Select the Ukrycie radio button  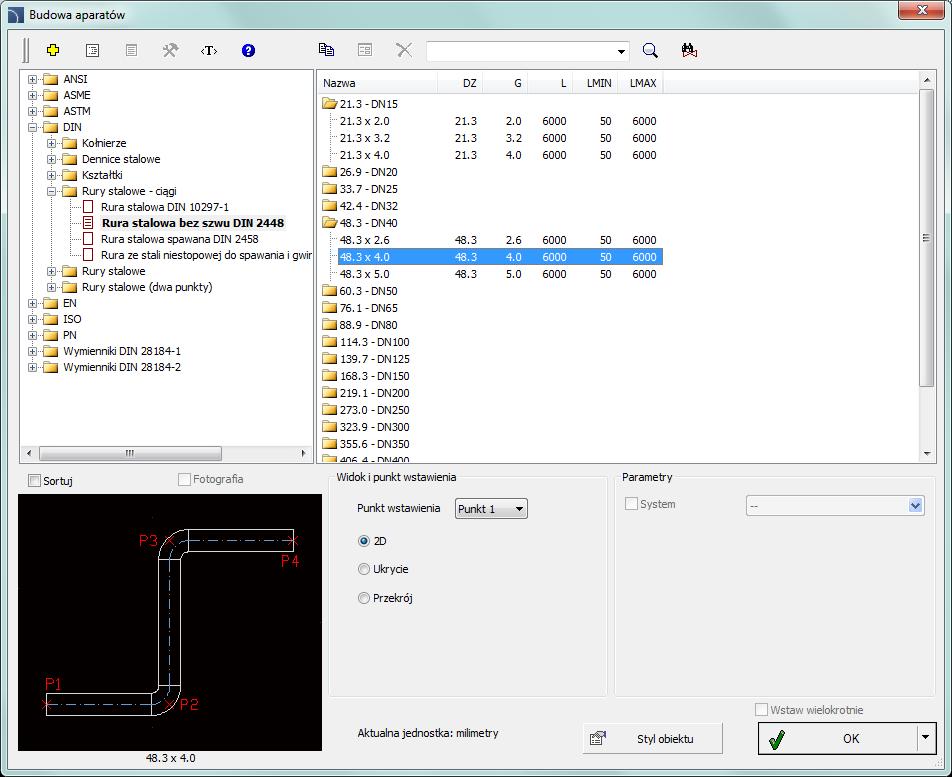pyautogui.click(x=364, y=569)
